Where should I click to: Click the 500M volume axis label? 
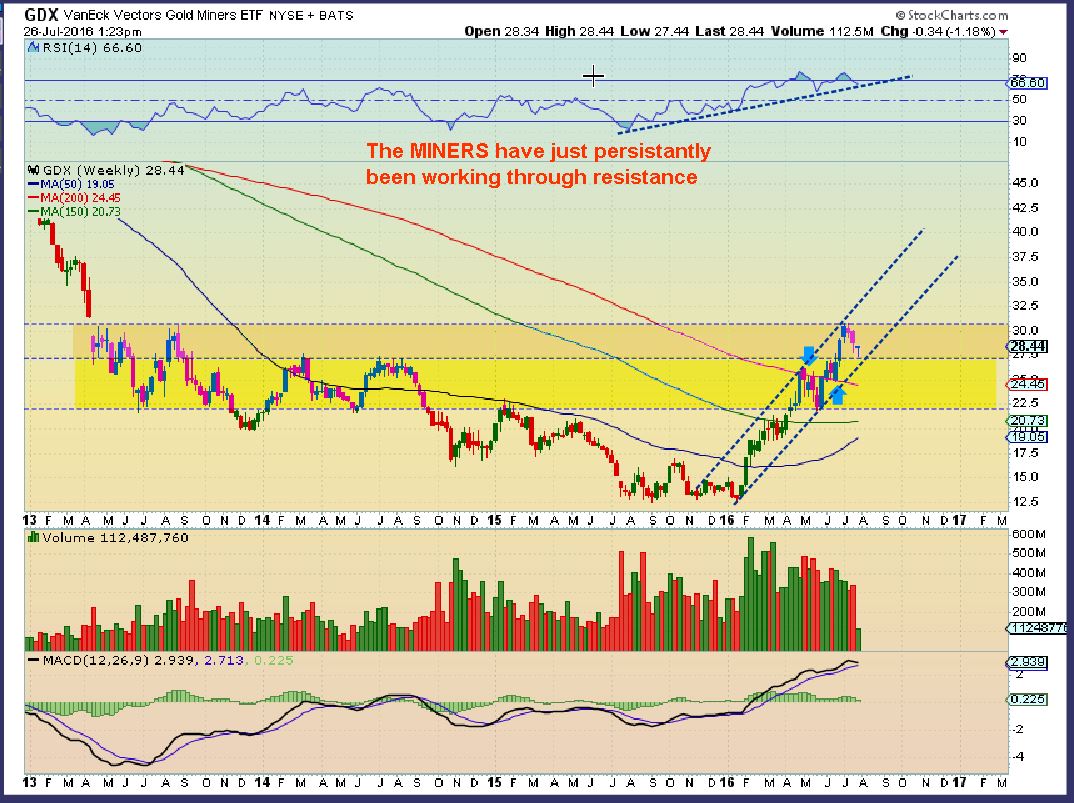click(x=1029, y=553)
